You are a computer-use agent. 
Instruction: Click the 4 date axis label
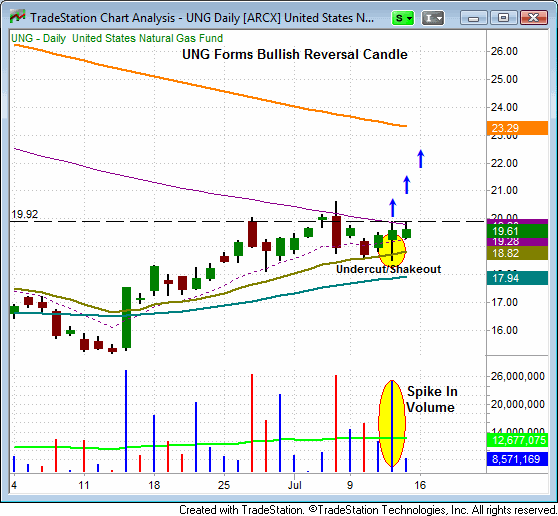(x=14, y=485)
